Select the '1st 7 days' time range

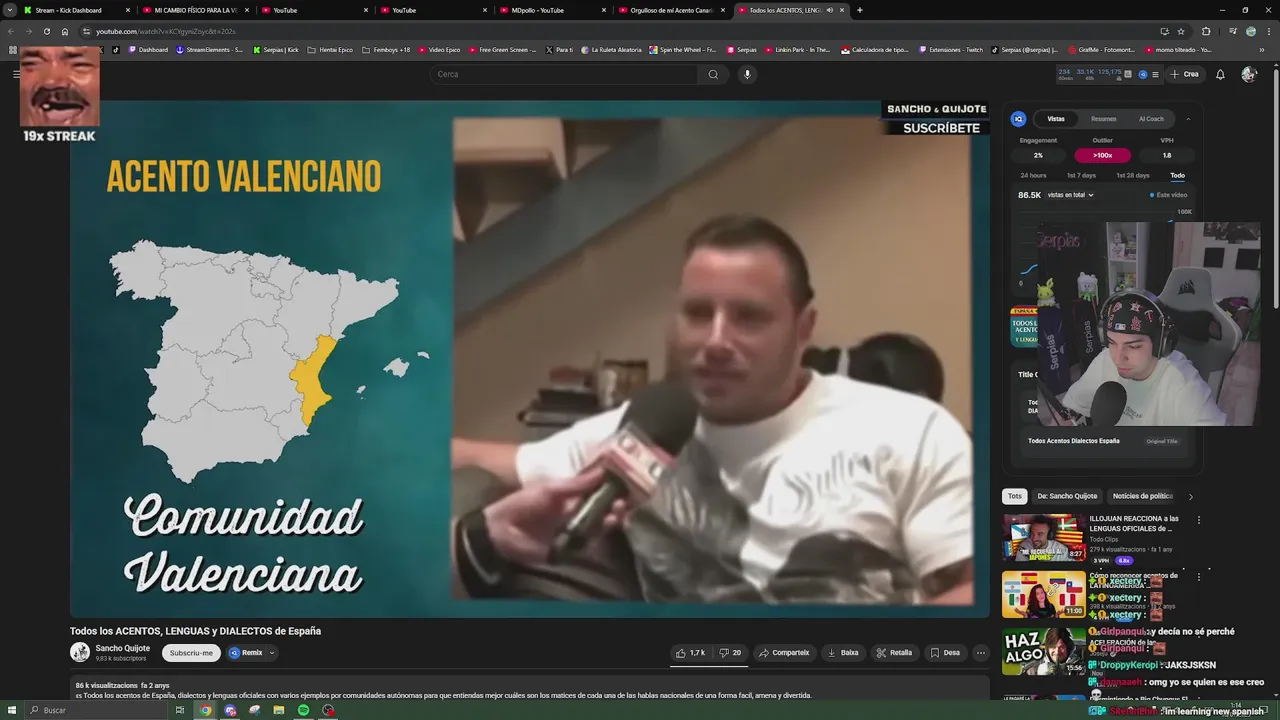(x=1081, y=175)
